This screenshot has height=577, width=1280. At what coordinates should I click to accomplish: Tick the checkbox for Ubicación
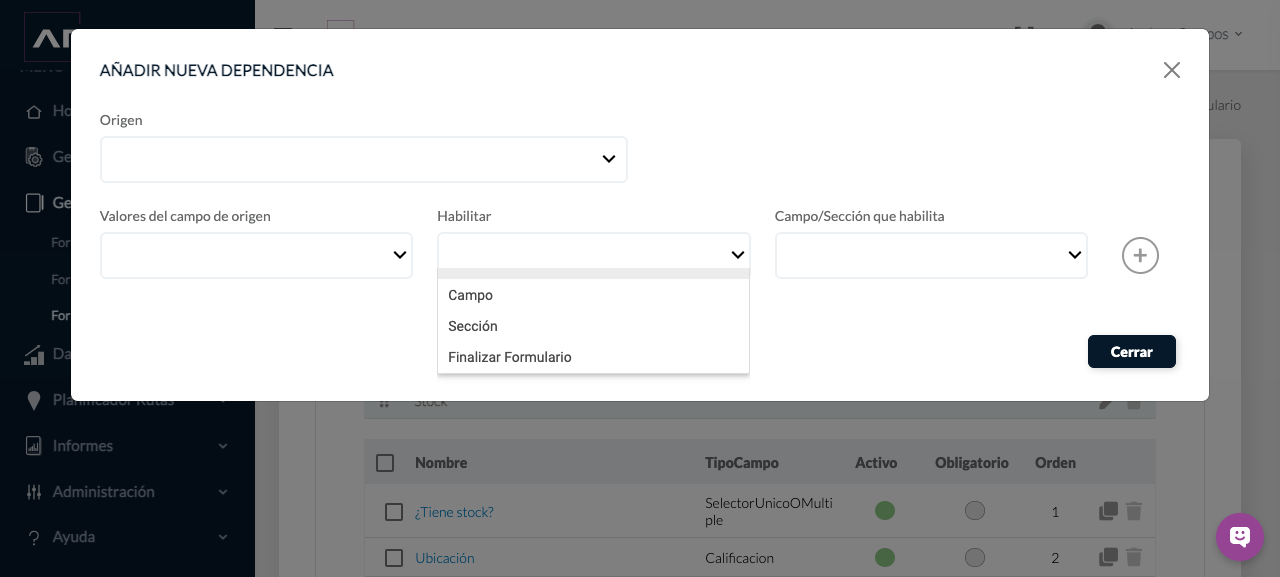click(394, 558)
